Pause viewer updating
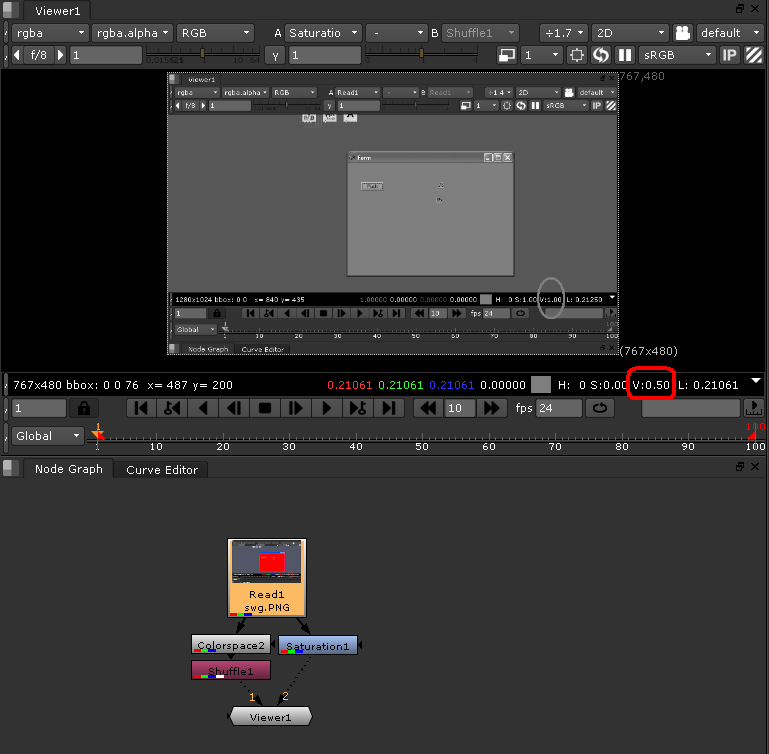 pyautogui.click(x=625, y=55)
